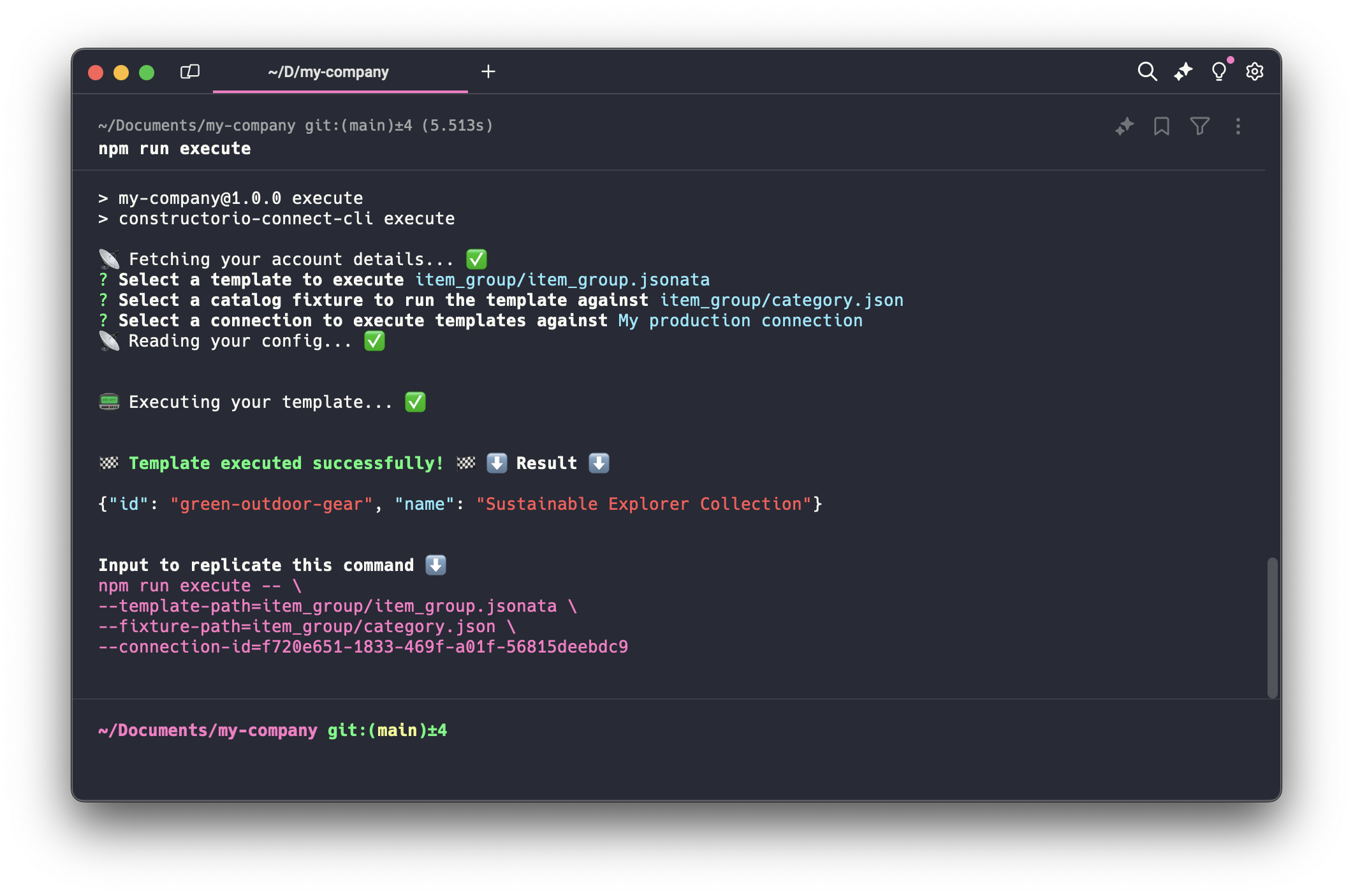Click the npm run execute command text
The width and height of the screenshot is (1353, 896).
[175, 148]
